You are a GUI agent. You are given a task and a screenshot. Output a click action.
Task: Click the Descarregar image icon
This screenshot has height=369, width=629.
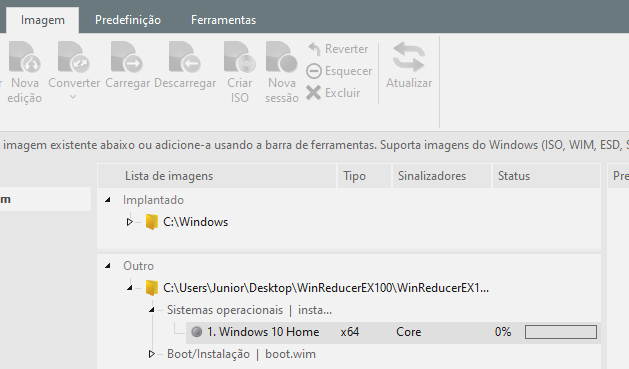point(185,57)
